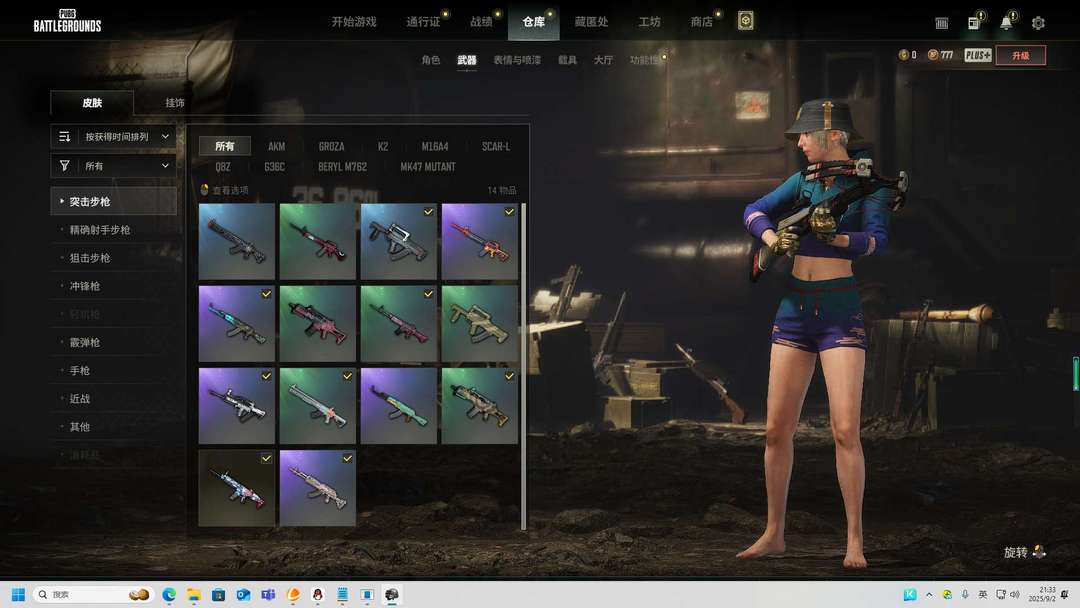Screen dimensions: 1080x608
Task: Open the 所有 filter dropdown
Action: point(114,165)
